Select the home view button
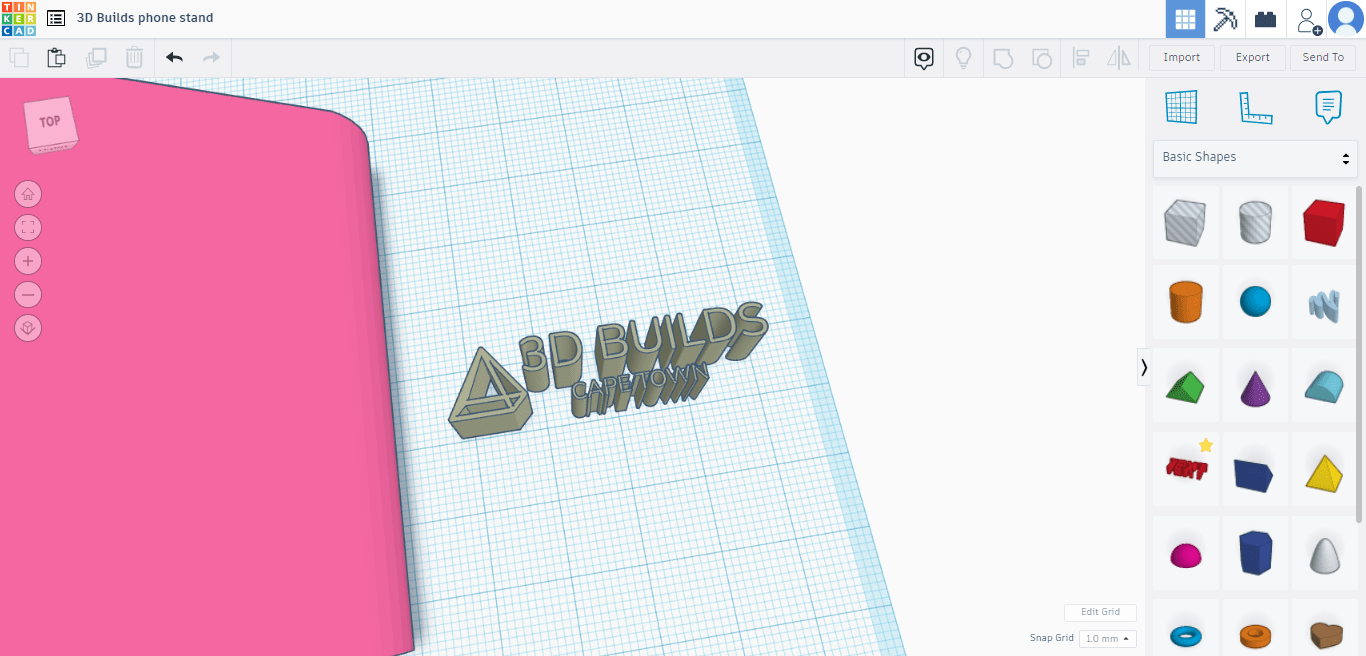Image resolution: width=1366 pixels, height=656 pixels. coord(28,194)
